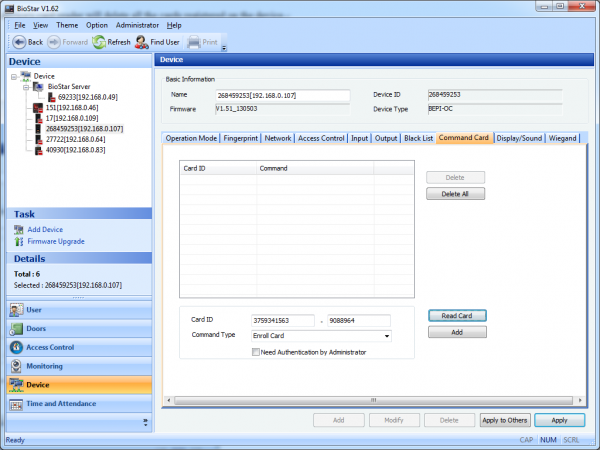Open the Command Type dropdown

click(x=385, y=336)
